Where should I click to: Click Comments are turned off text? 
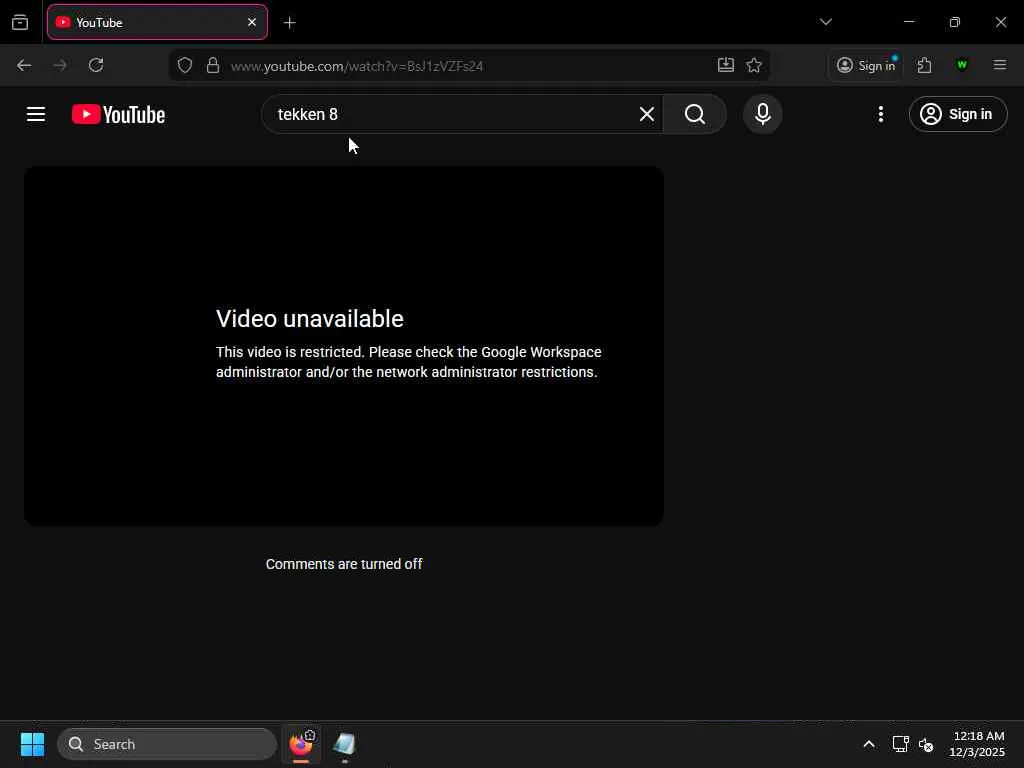[344, 564]
